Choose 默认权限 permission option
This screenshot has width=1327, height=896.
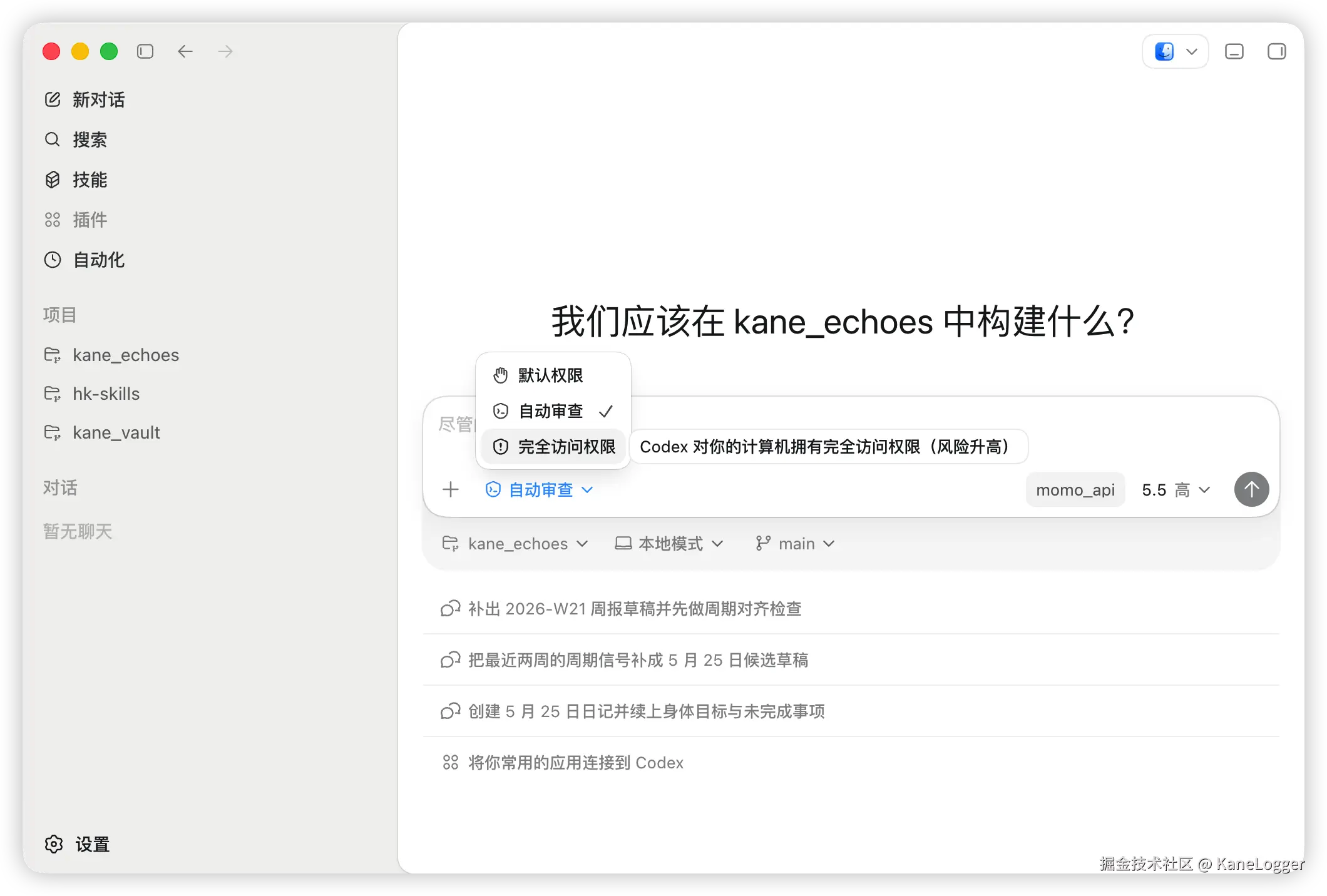[x=553, y=375]
